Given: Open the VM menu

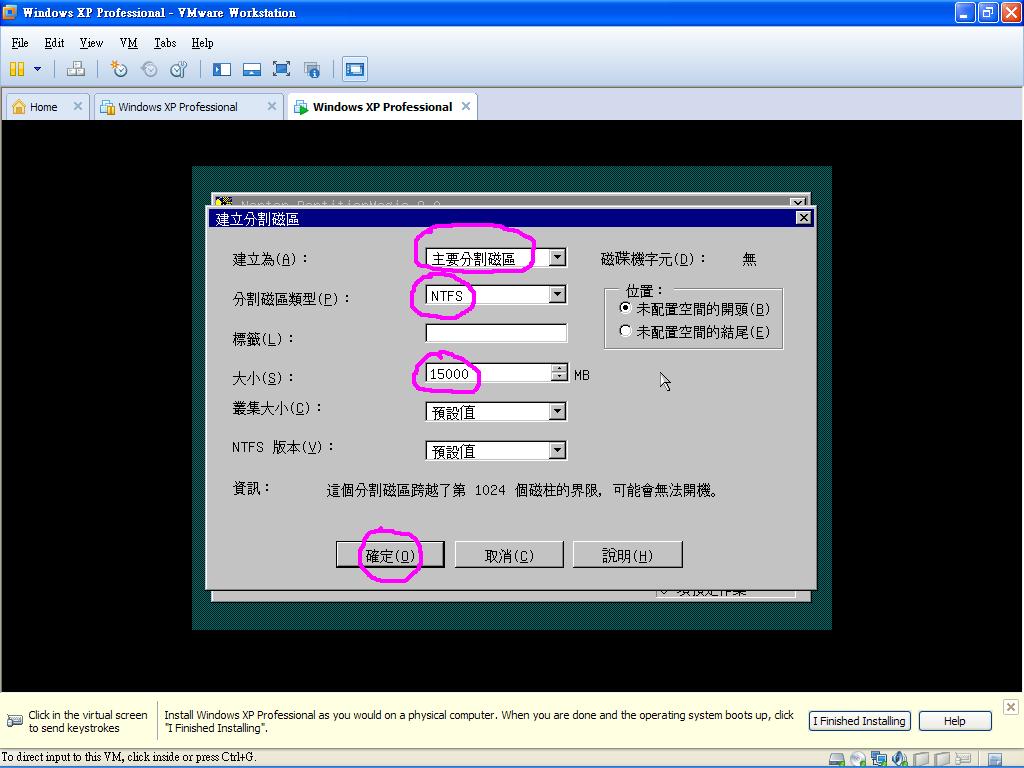Looking at the screenshot, I should [x=129, y=43].
